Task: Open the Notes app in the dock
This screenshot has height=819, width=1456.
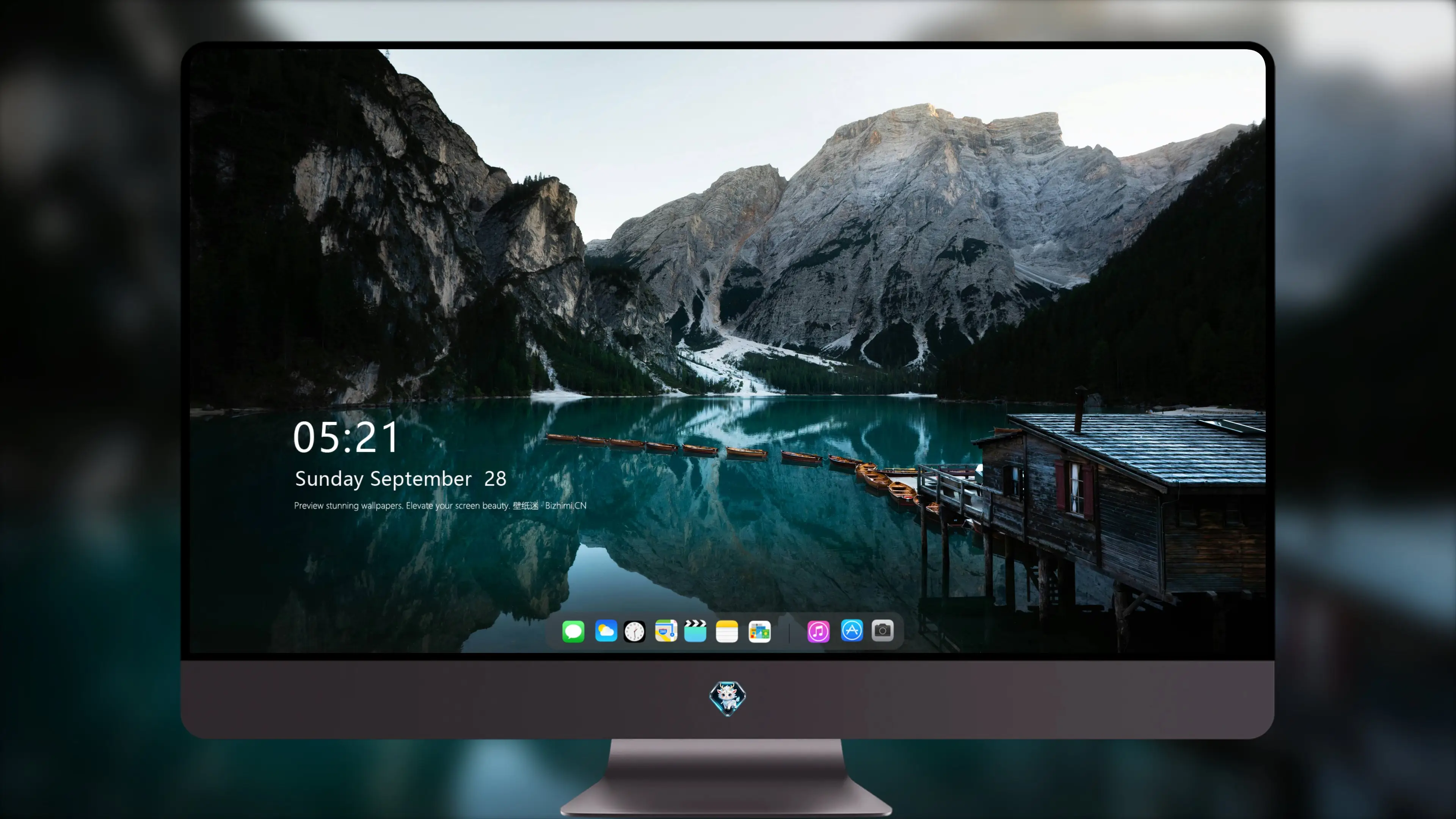Action: (727, 631)
